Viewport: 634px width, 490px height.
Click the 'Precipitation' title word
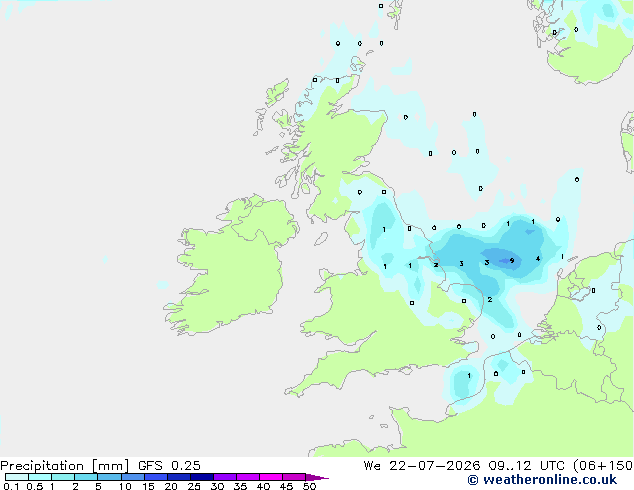[x=42, y=466]
